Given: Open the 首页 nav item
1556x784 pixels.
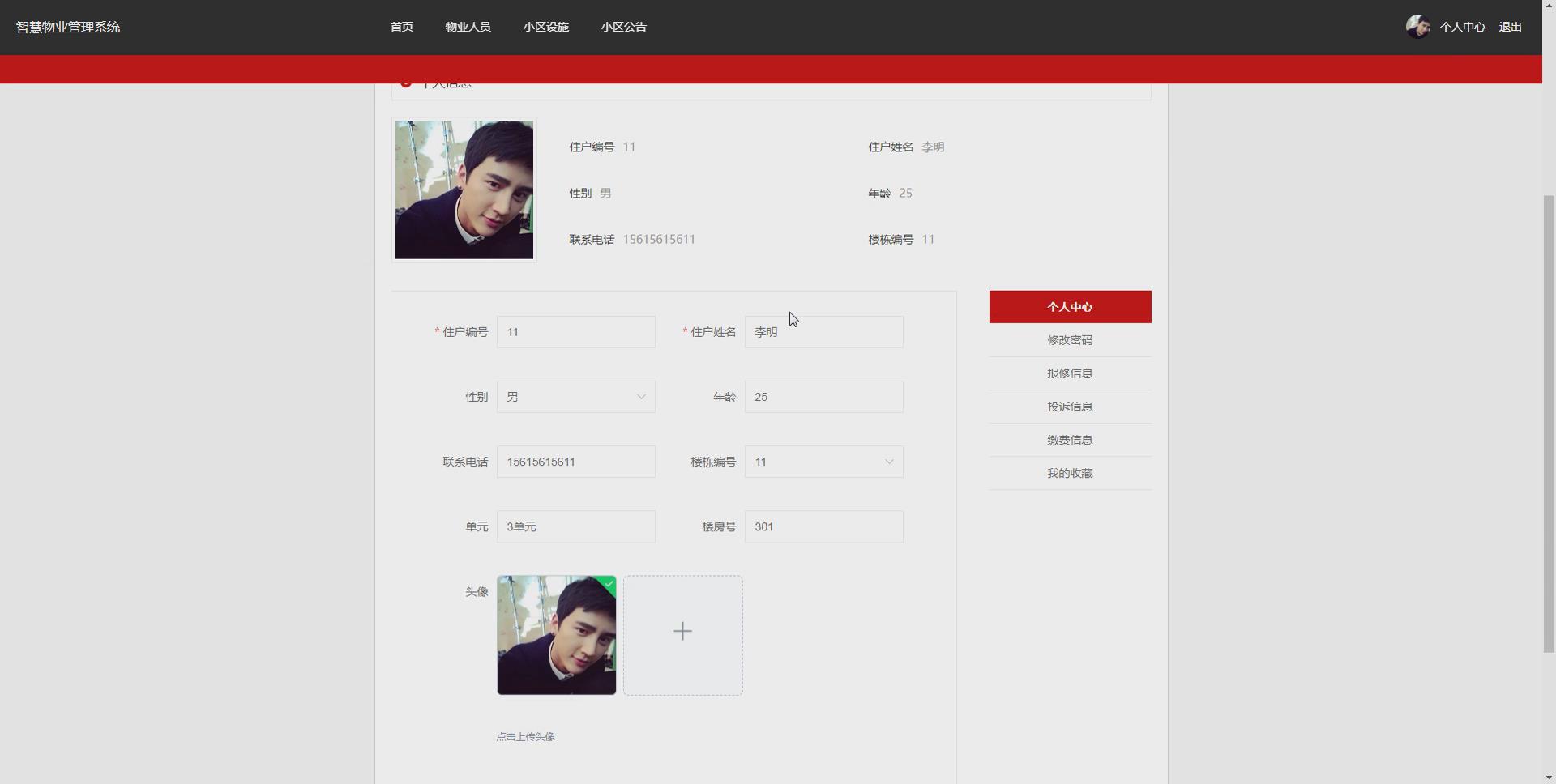Looking at the screenshot, I should click(402, 27).
